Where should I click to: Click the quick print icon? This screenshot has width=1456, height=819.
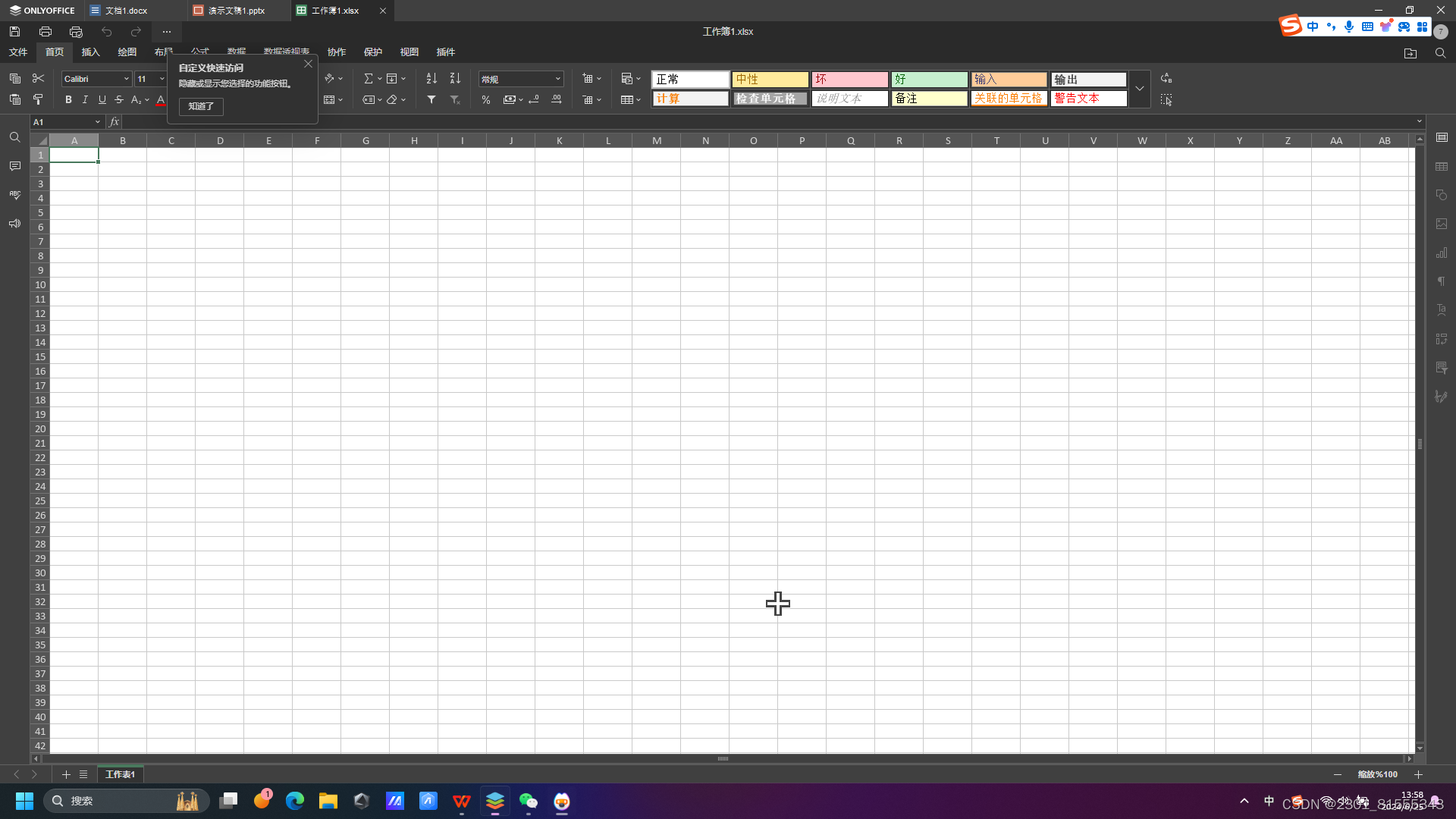point(76,32)
